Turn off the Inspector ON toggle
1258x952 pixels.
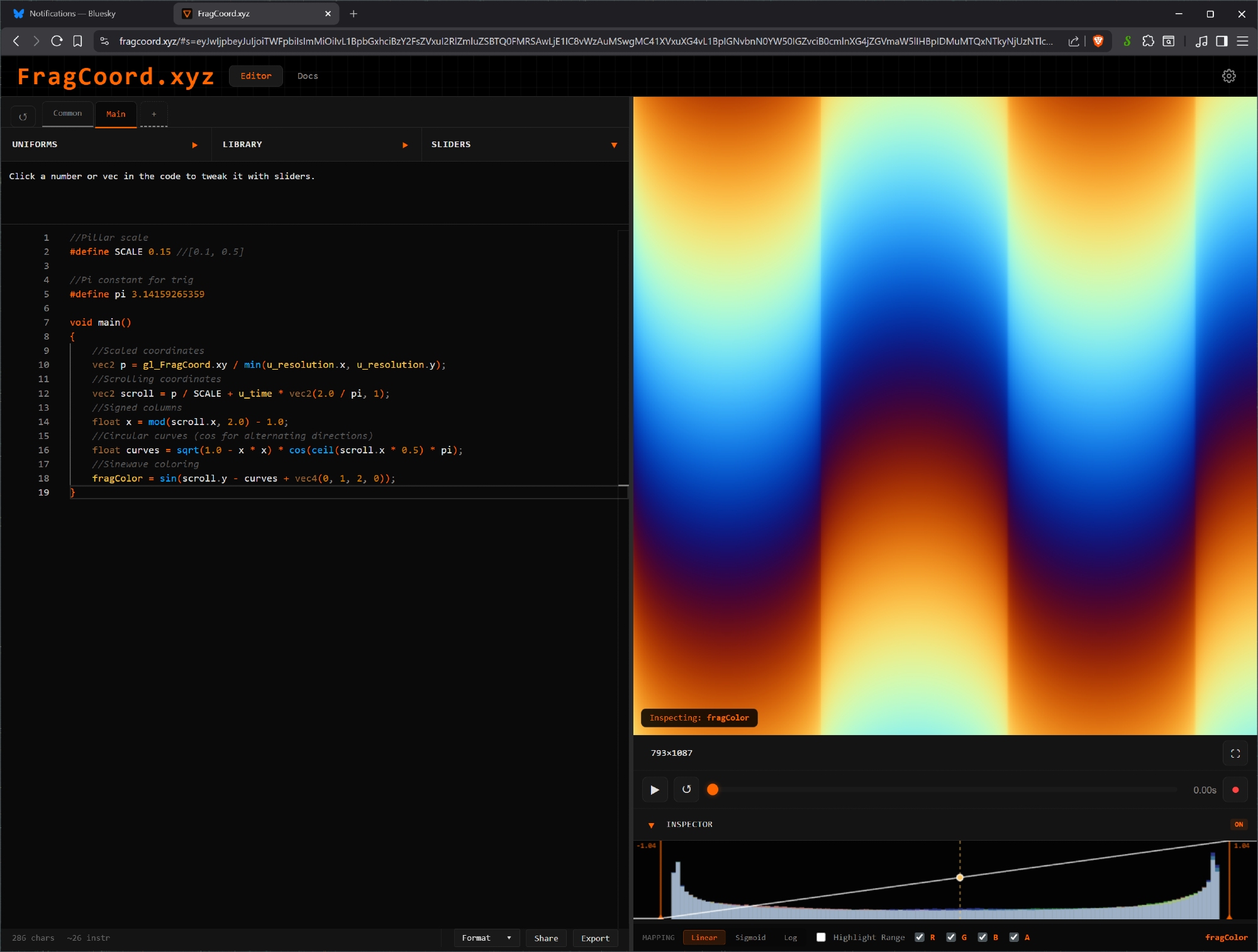(1239, 824)
